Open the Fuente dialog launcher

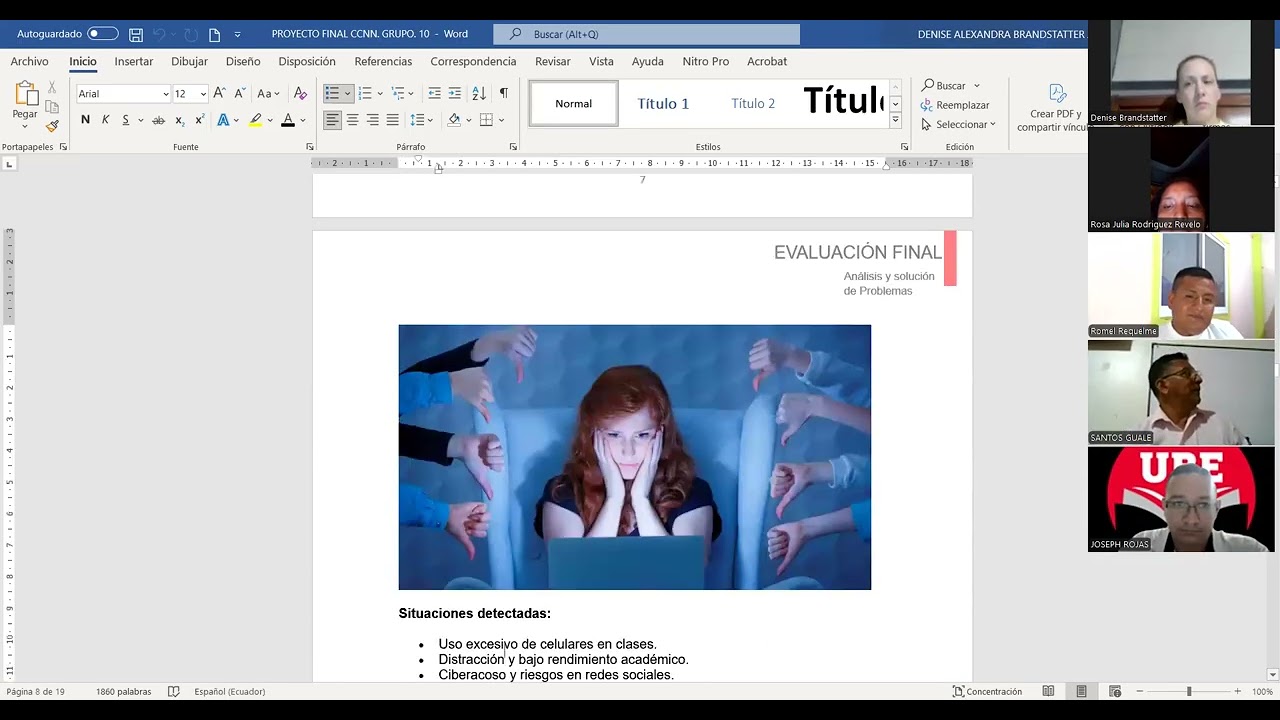(x=309, y=147)
